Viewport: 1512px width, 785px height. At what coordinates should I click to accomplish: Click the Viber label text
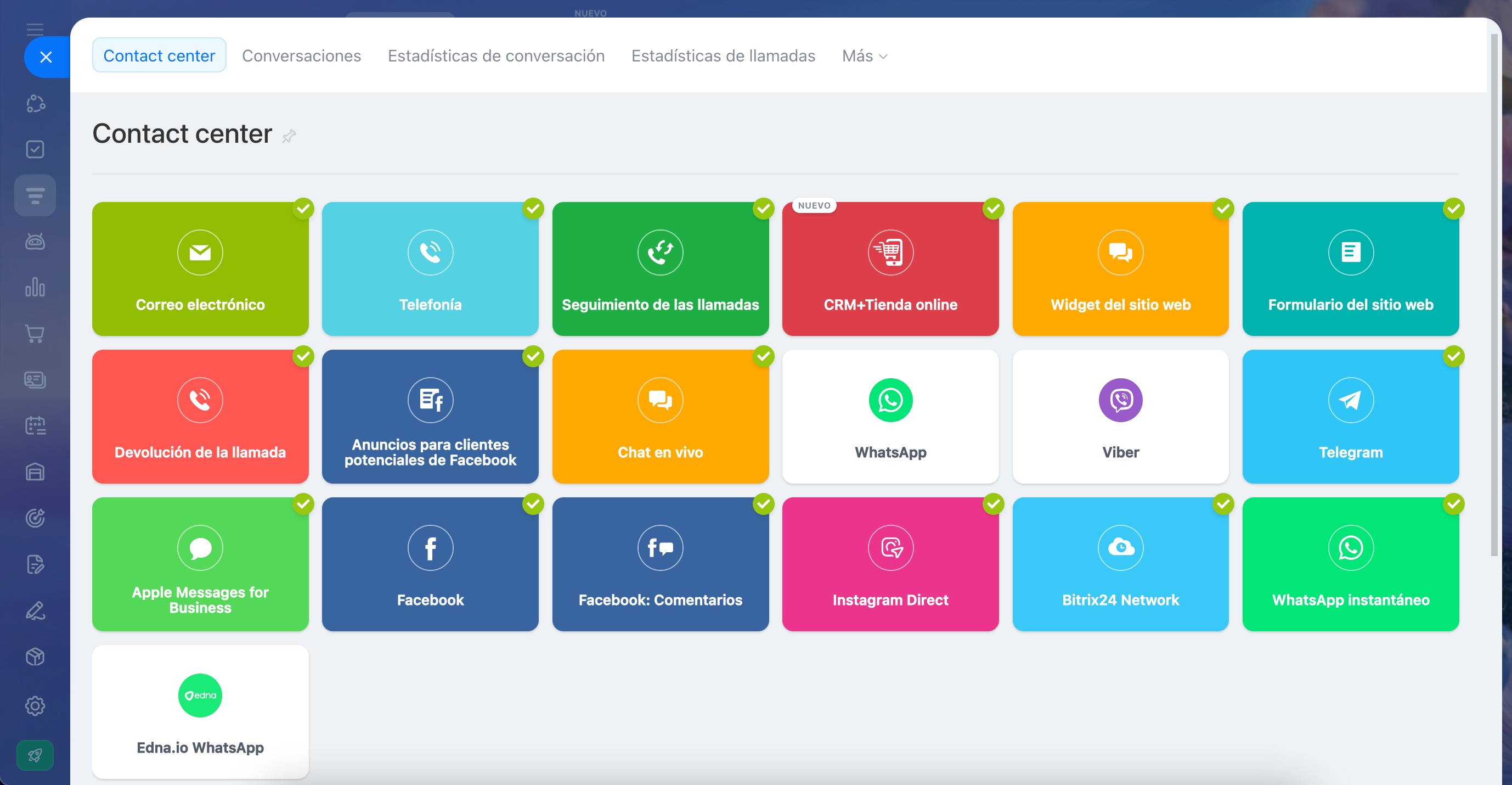[1120, 452]
